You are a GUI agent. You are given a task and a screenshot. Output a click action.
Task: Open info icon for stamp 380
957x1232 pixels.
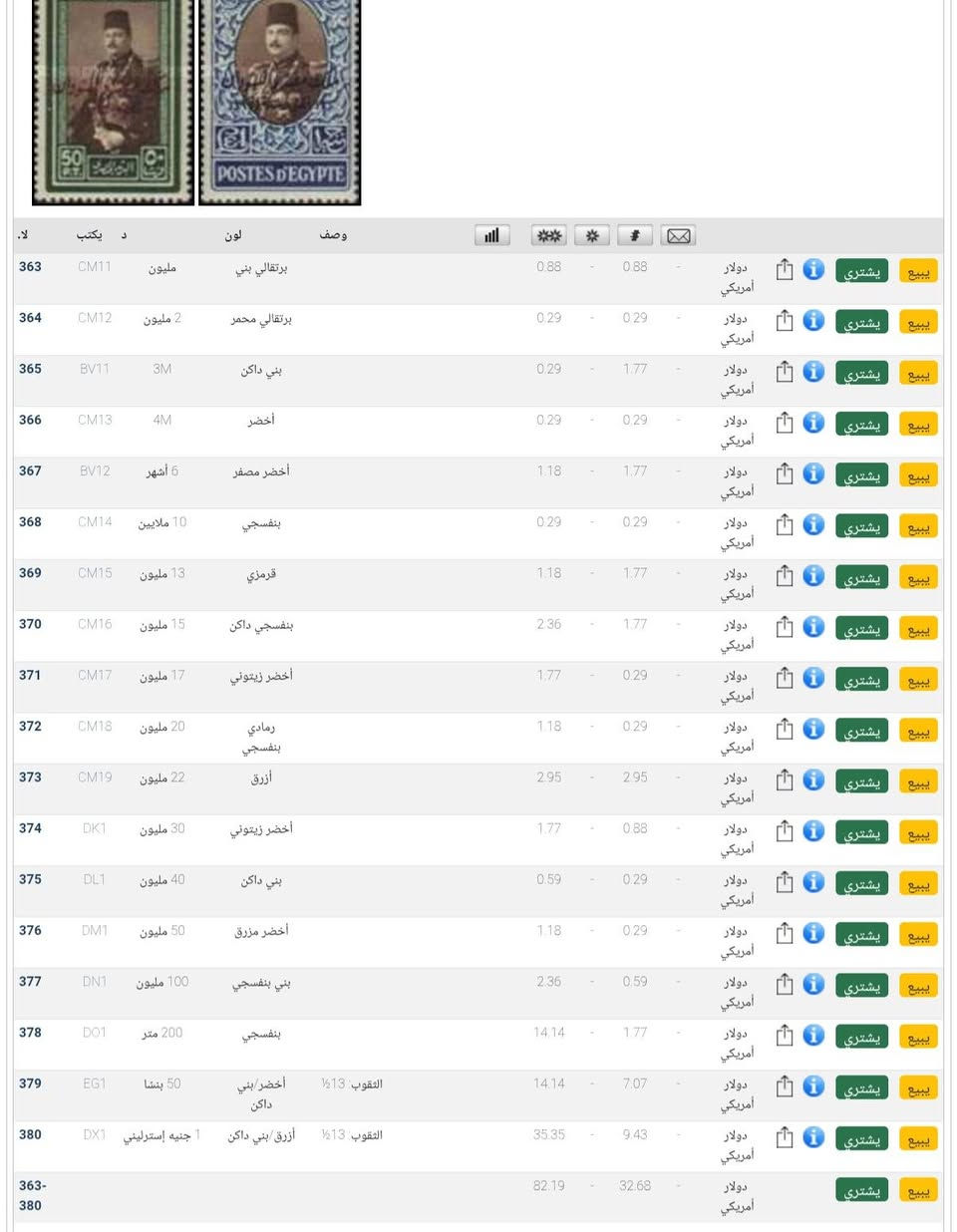[813, 1137]
